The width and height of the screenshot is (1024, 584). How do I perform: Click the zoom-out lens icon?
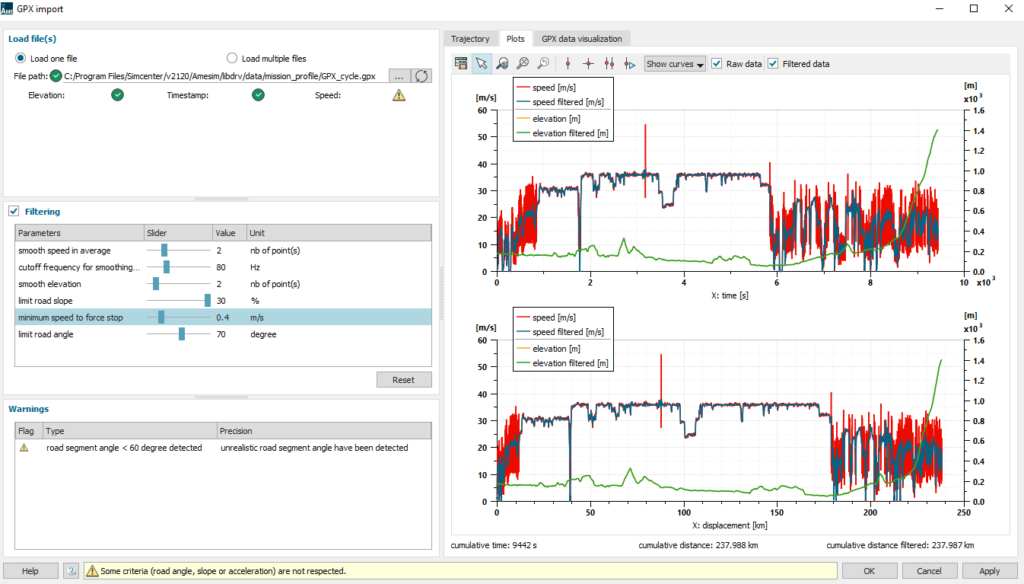523,63
